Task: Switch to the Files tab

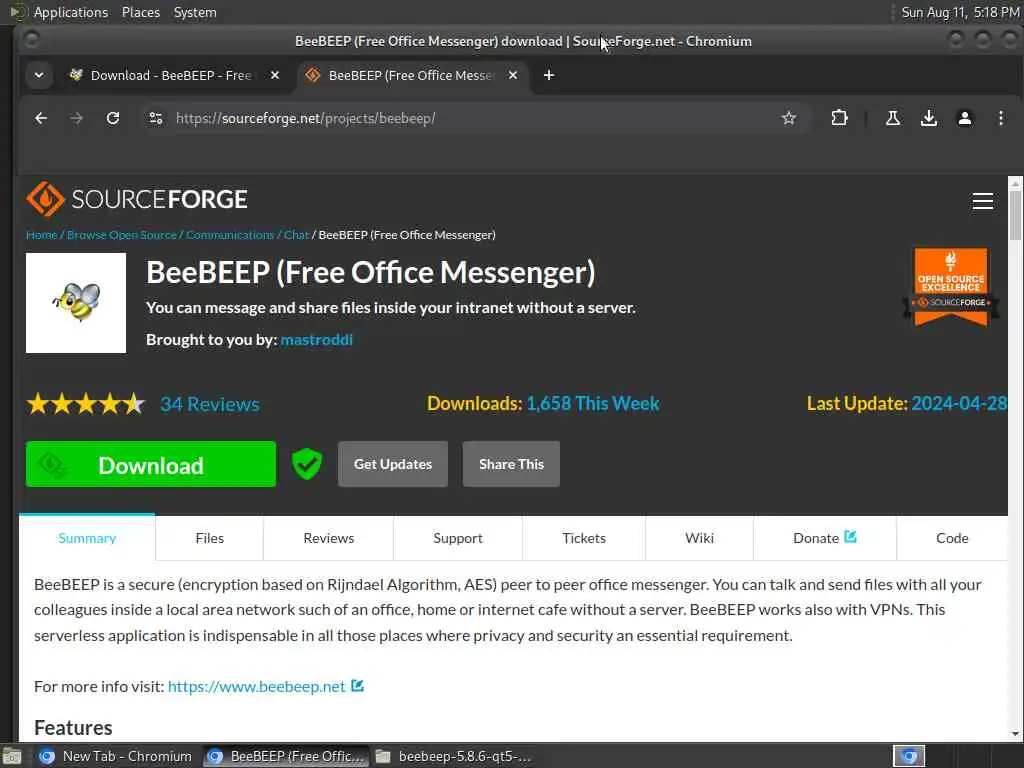Action: click(x=209, y=538)
